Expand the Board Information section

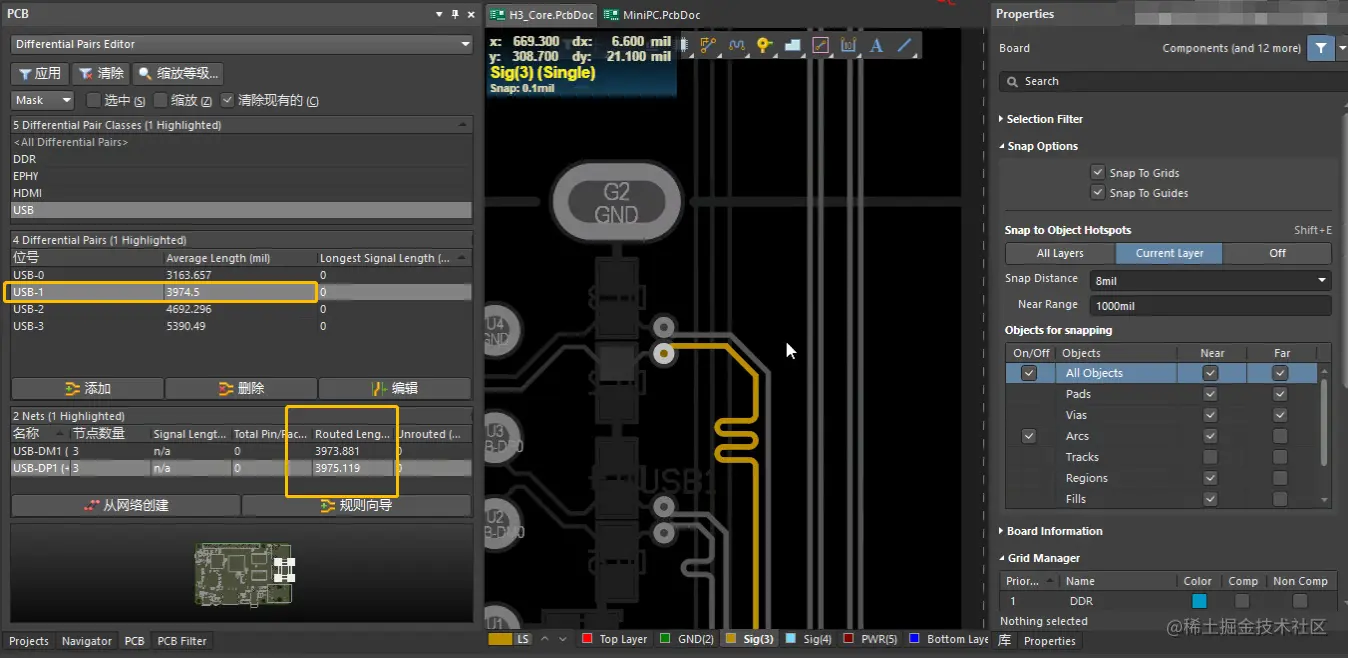(x=1051, y=531)
